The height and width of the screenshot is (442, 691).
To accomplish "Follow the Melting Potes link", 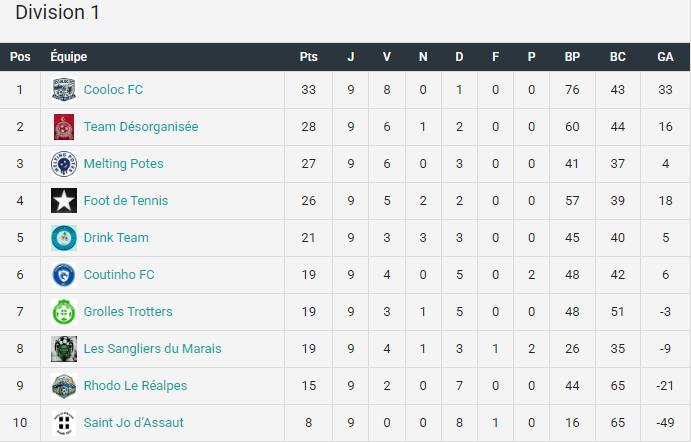I will tap(123, 164).
